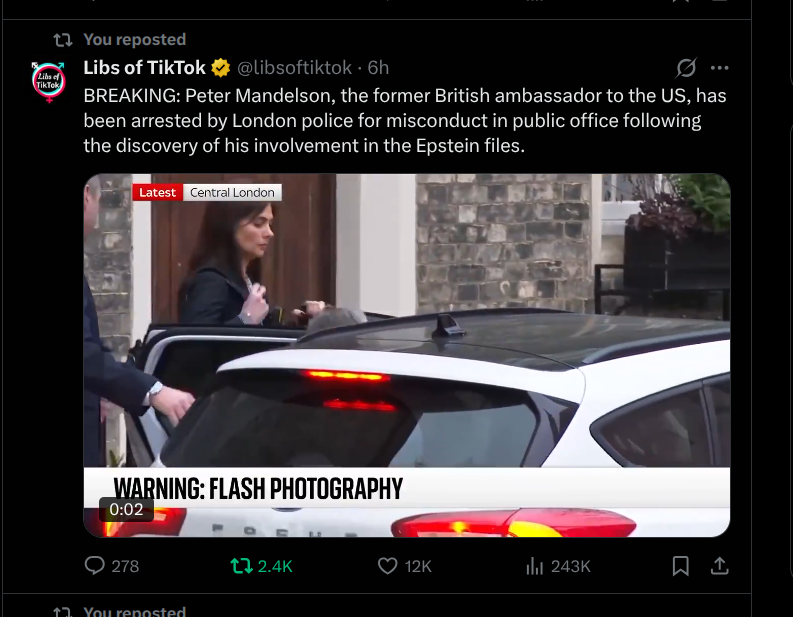Bookmark the Libs of TikTok post
The image size is (793, 617).
click(x=680, y=566)
